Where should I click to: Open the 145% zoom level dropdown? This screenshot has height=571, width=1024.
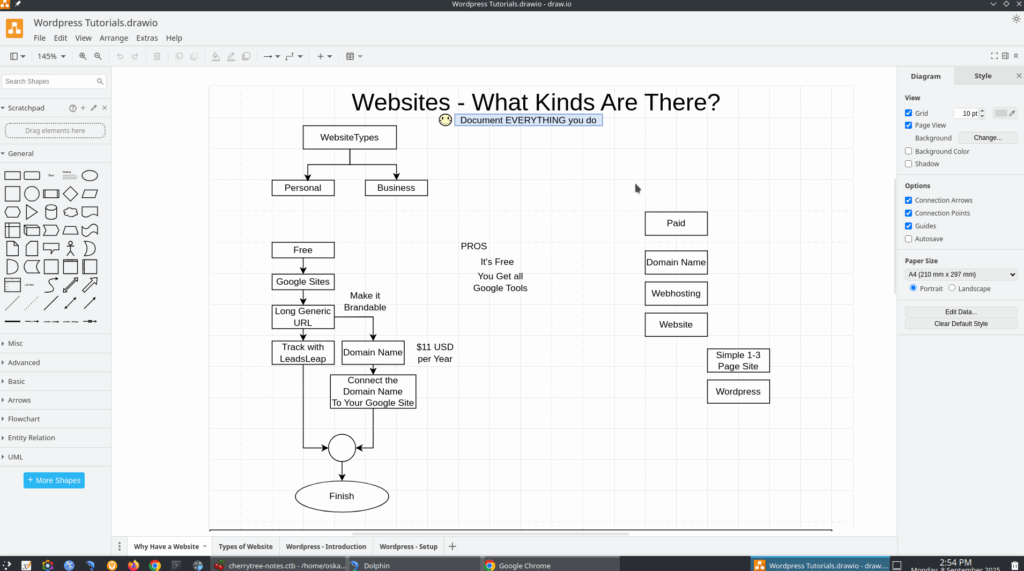(x=51, y=57)
